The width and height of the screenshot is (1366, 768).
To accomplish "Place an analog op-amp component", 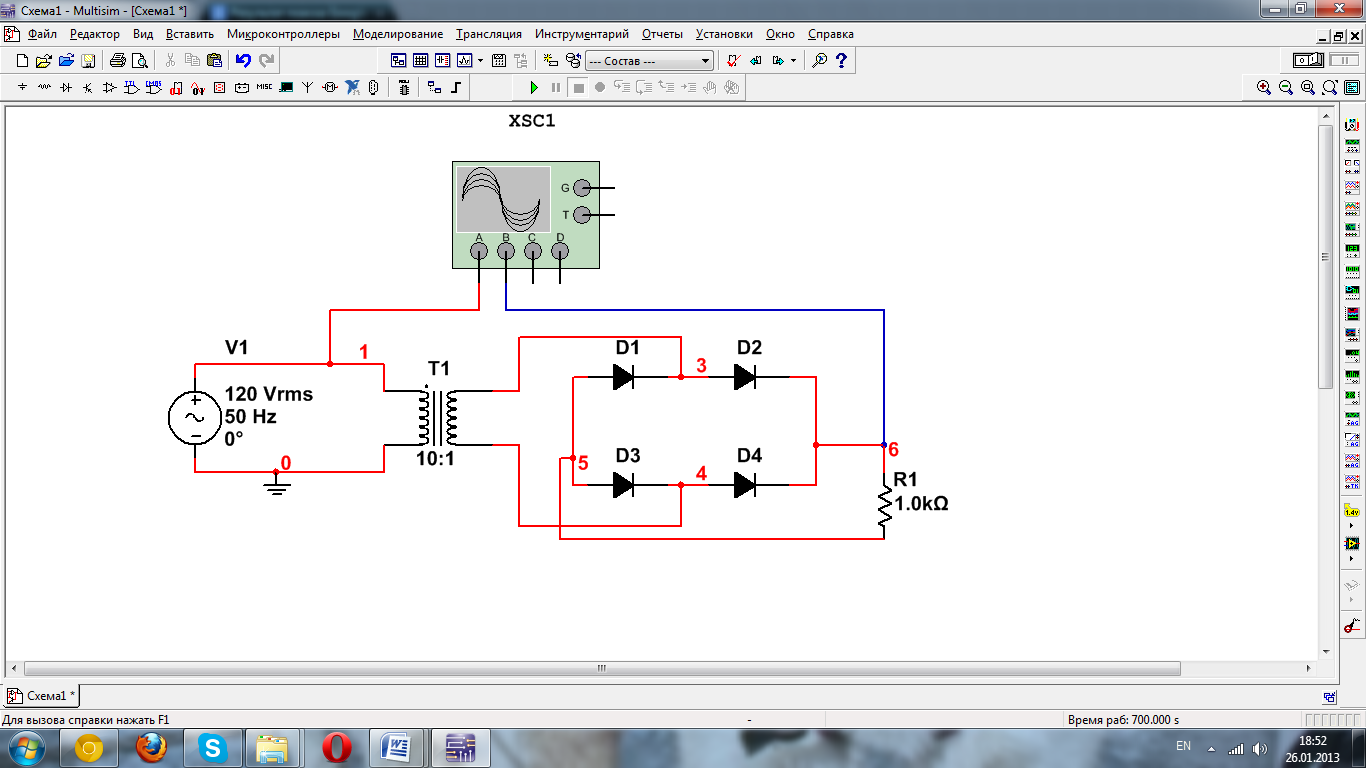I will pos(110,87).
